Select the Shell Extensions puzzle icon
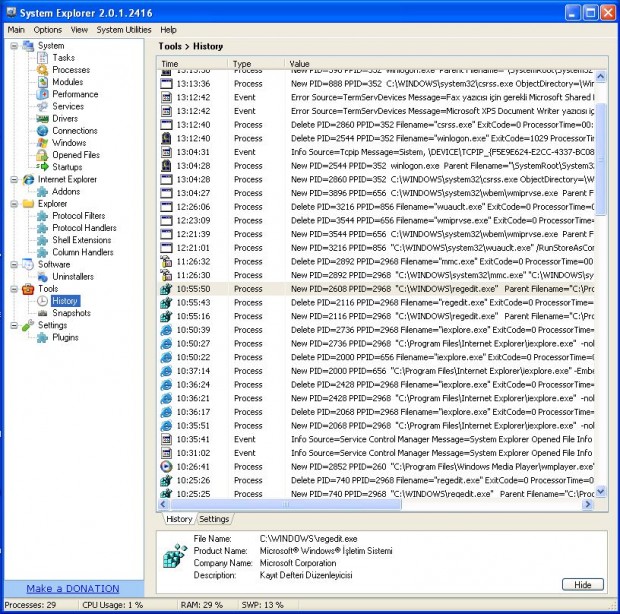This screenshot has height=614, width=620. [42, 240]
